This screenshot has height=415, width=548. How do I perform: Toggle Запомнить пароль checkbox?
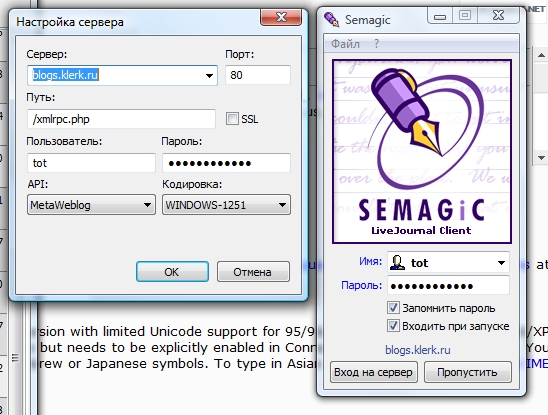393,308
